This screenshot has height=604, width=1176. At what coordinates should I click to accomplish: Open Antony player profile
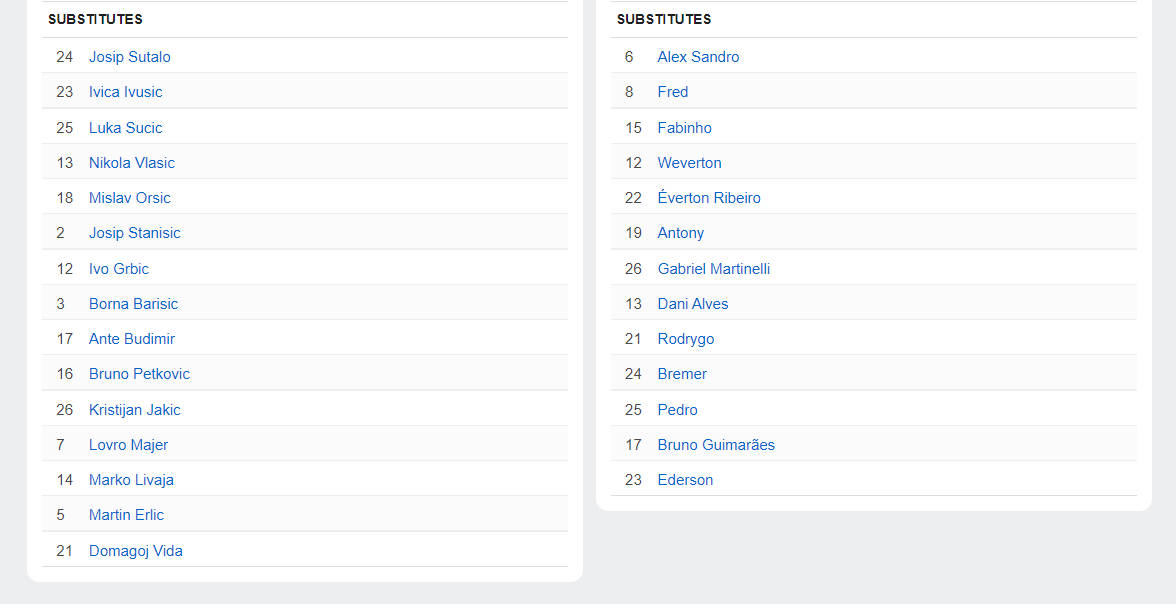pos(681,233)
